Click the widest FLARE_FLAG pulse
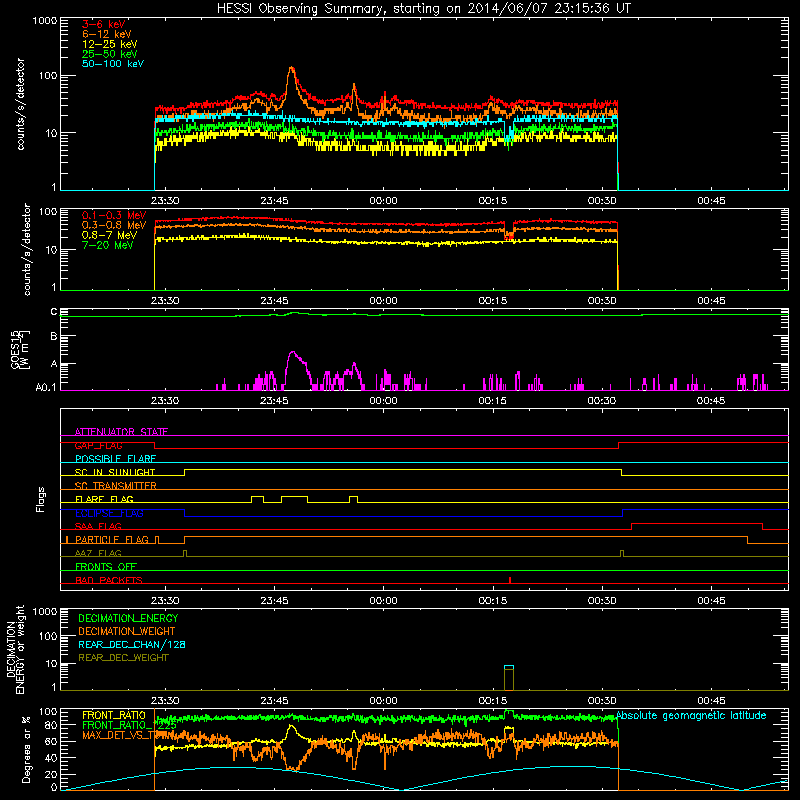Viewport: 800px width, 800px height. (x=294, y=499)
